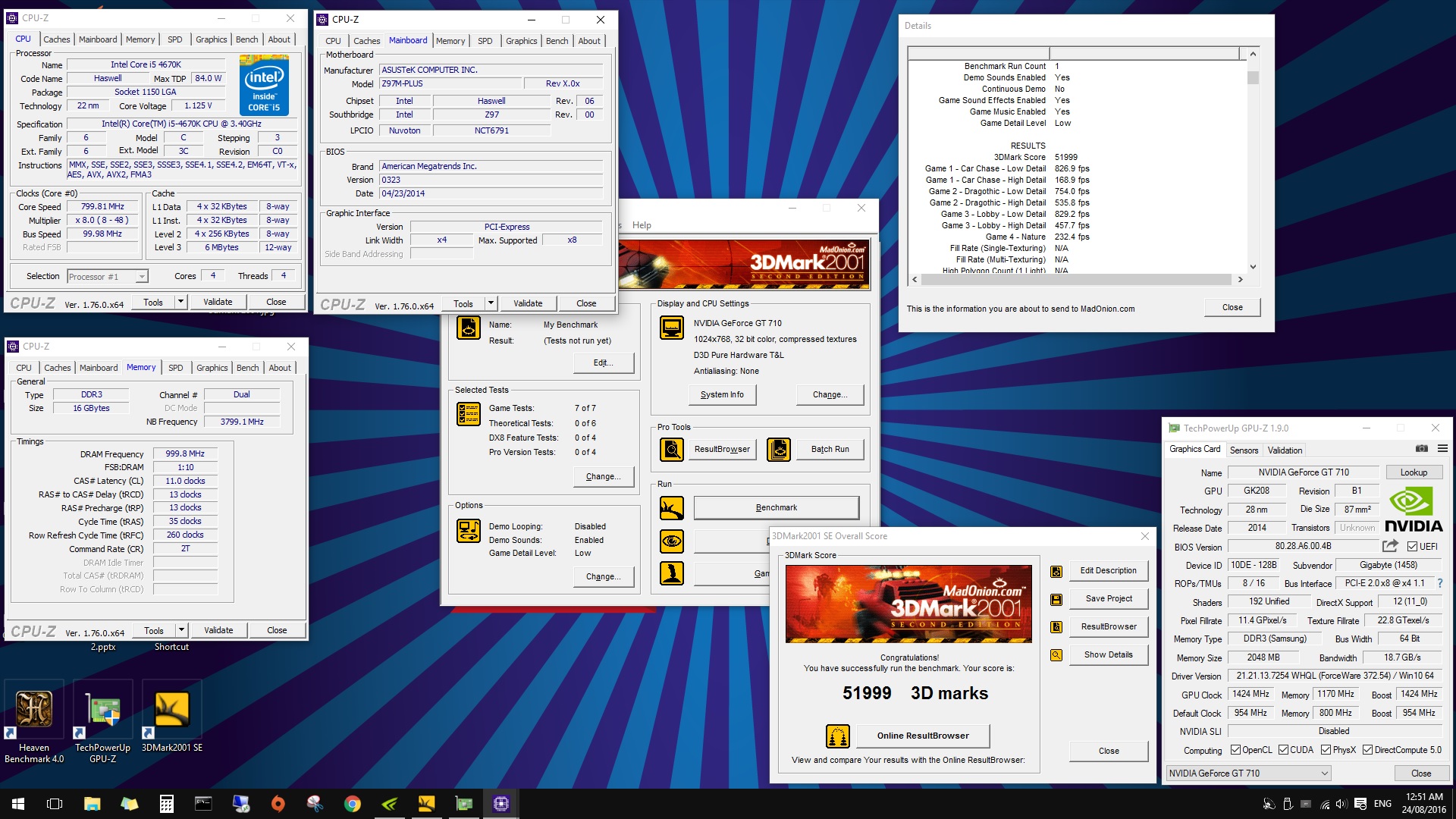1456x819 pixels.
Task: Click the ResultBrowser magnifier icon in Pro Tools
Action: pyautogui.click(x=672, y=450)
